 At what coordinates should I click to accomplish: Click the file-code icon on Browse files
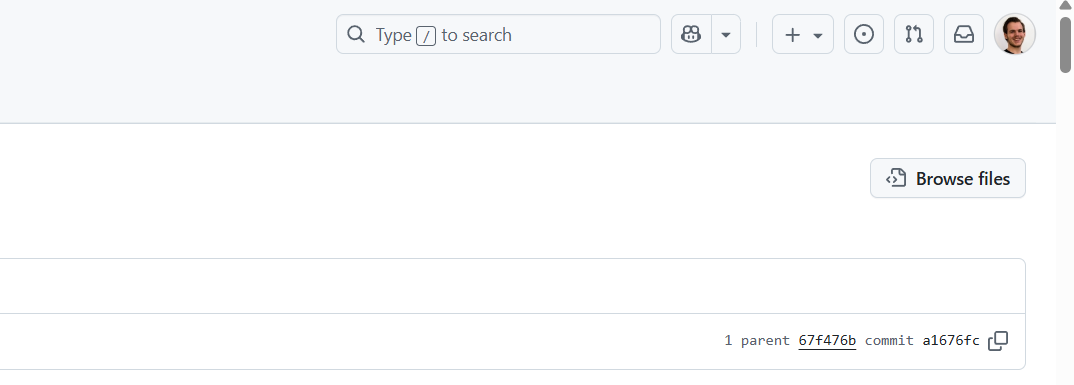tap(896, 178)
